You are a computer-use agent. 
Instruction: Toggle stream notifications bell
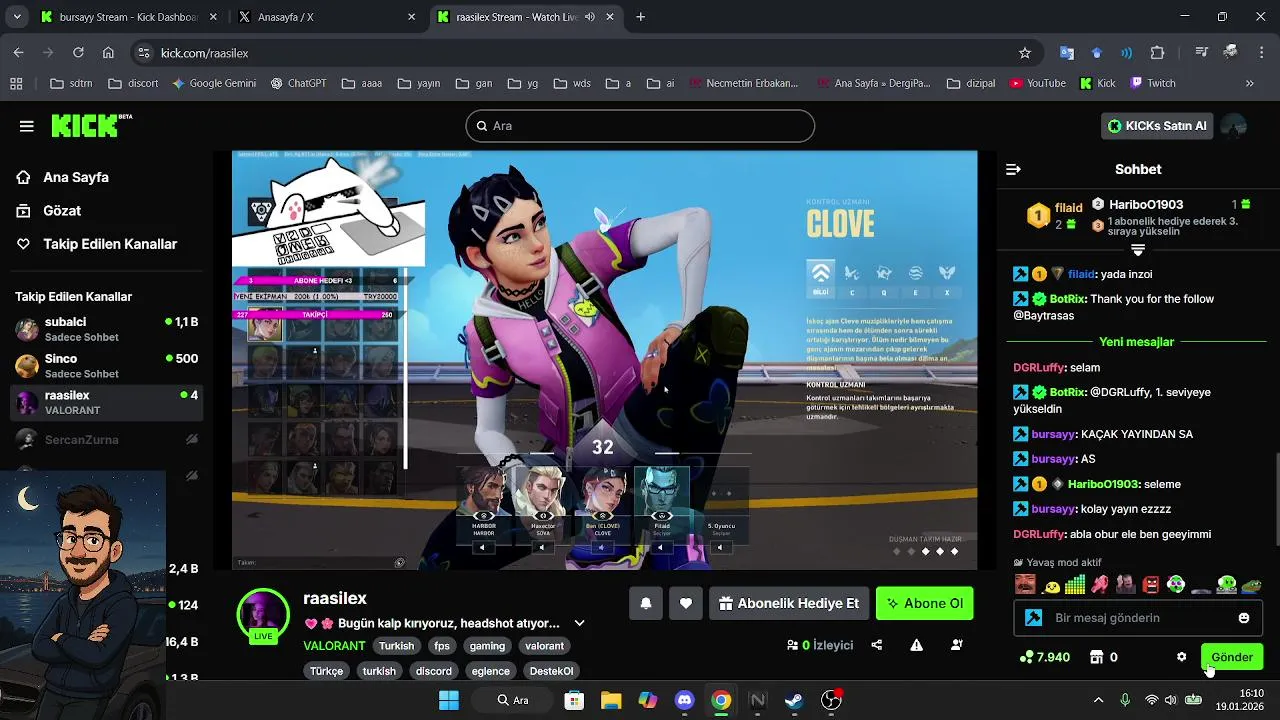646,603
